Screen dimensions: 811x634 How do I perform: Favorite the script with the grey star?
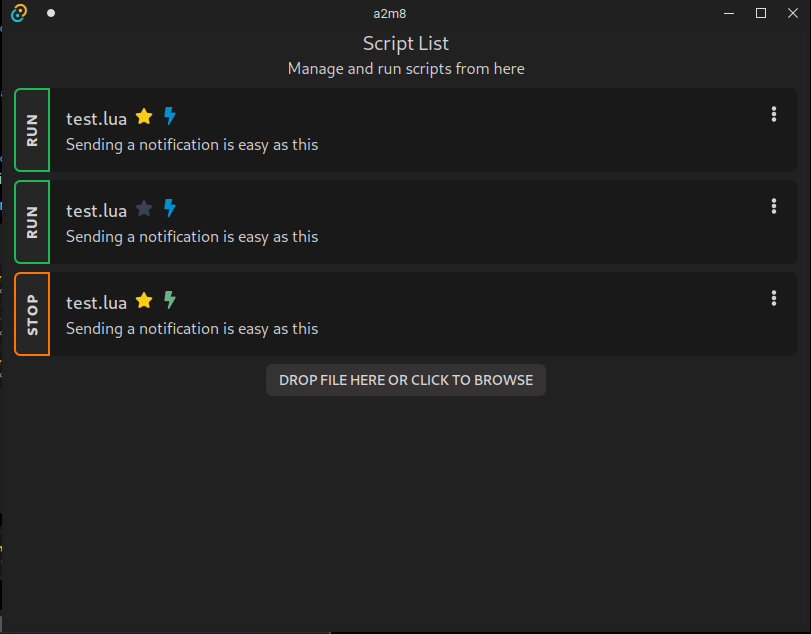(x=144, y=209)
